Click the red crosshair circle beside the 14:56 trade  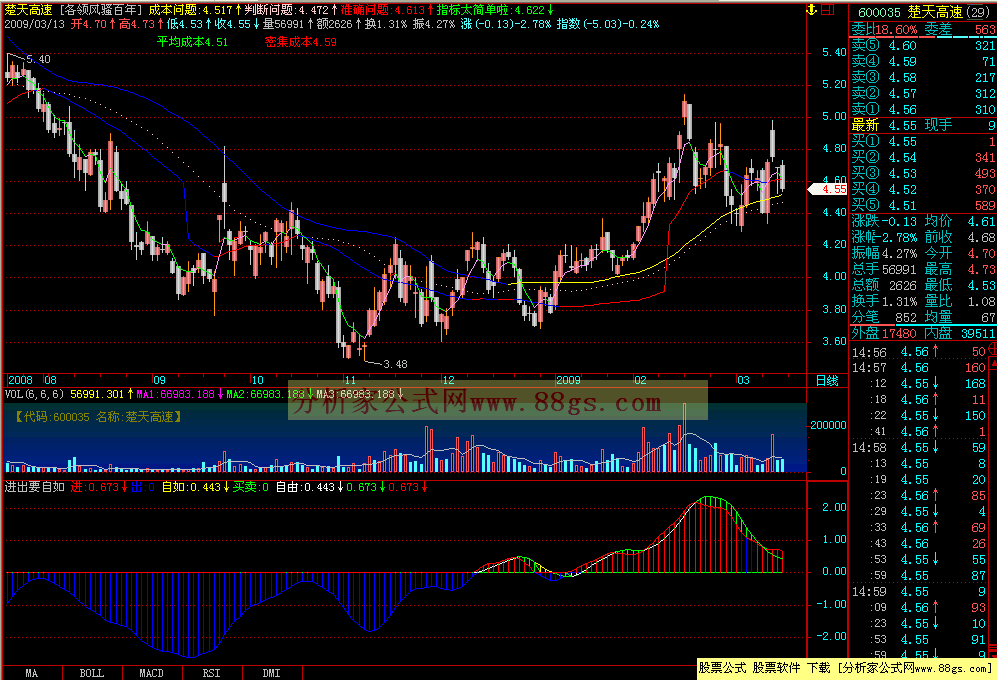[993, 348]
